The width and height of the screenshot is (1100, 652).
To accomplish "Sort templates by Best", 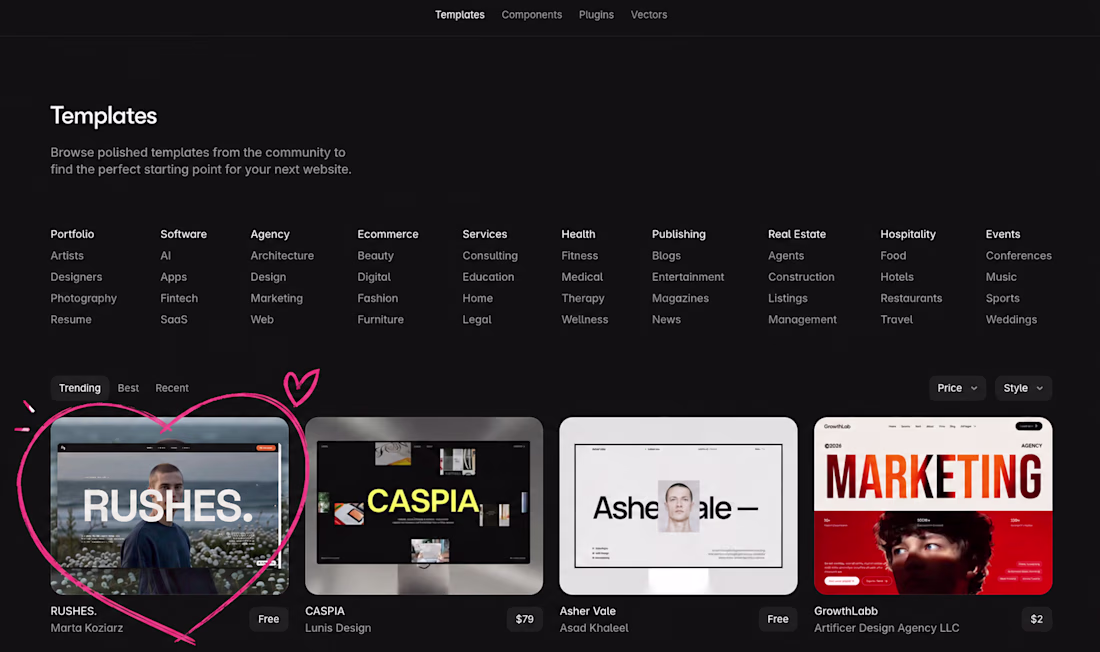I will [128, 388].
